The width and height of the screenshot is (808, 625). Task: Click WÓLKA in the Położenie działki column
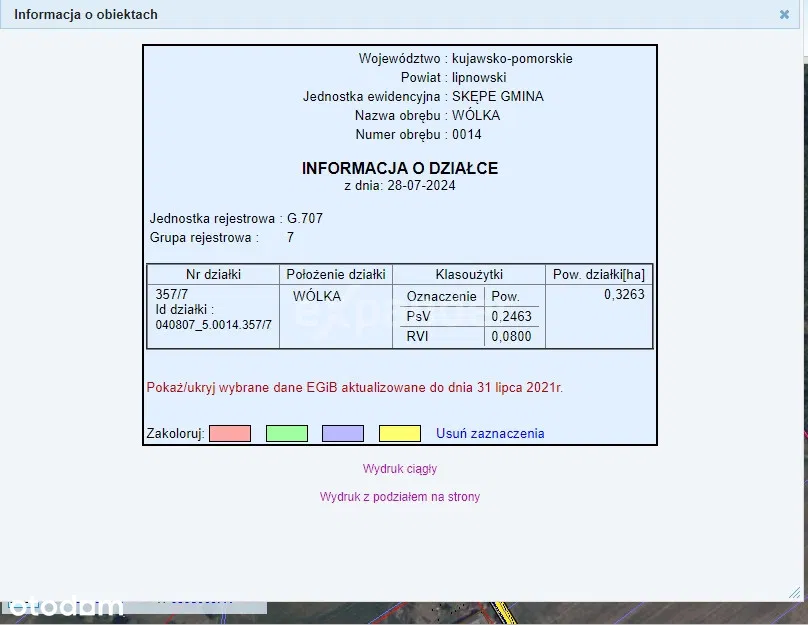click(317, 296)
